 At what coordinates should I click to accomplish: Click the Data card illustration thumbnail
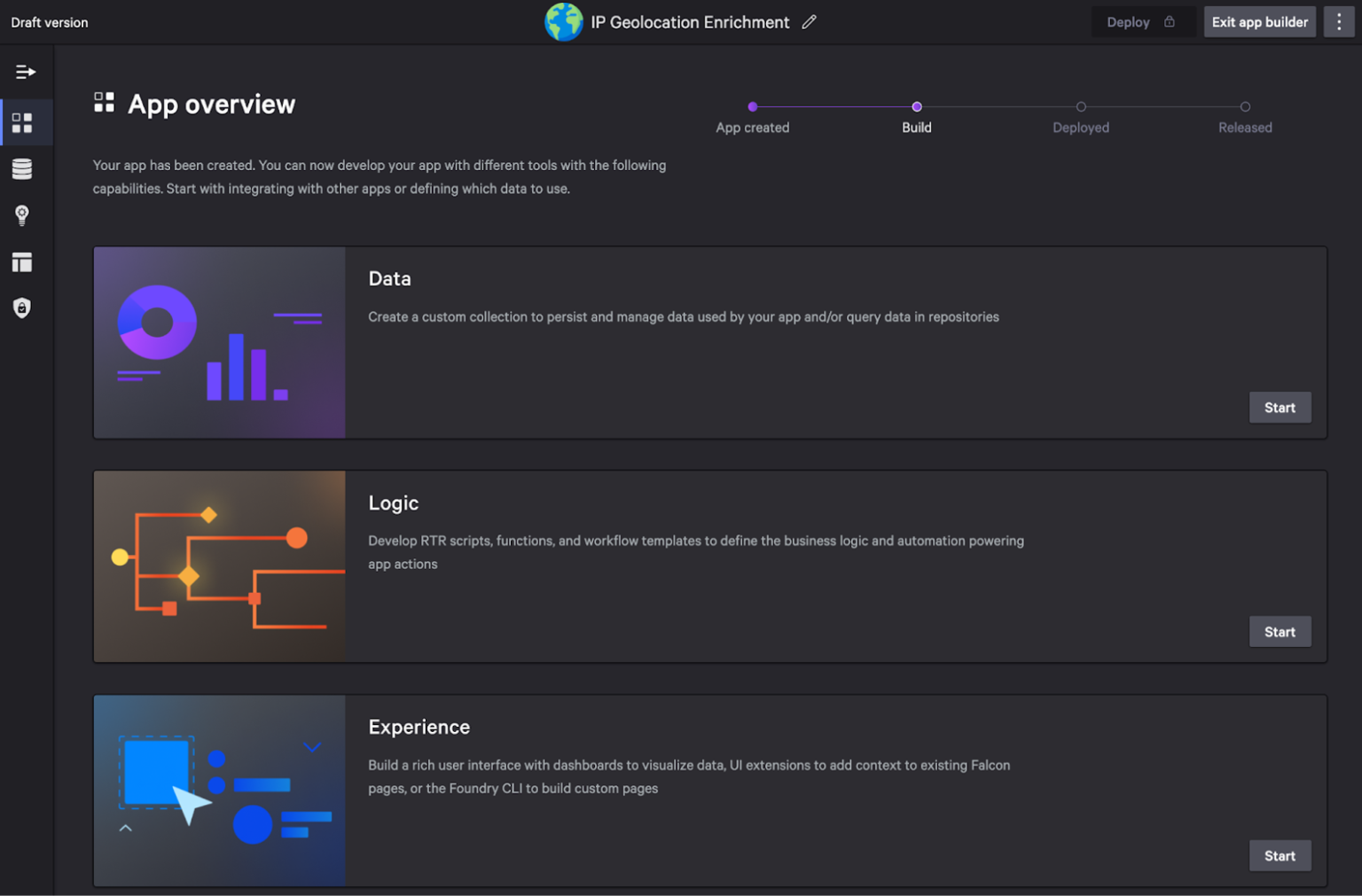219,342
